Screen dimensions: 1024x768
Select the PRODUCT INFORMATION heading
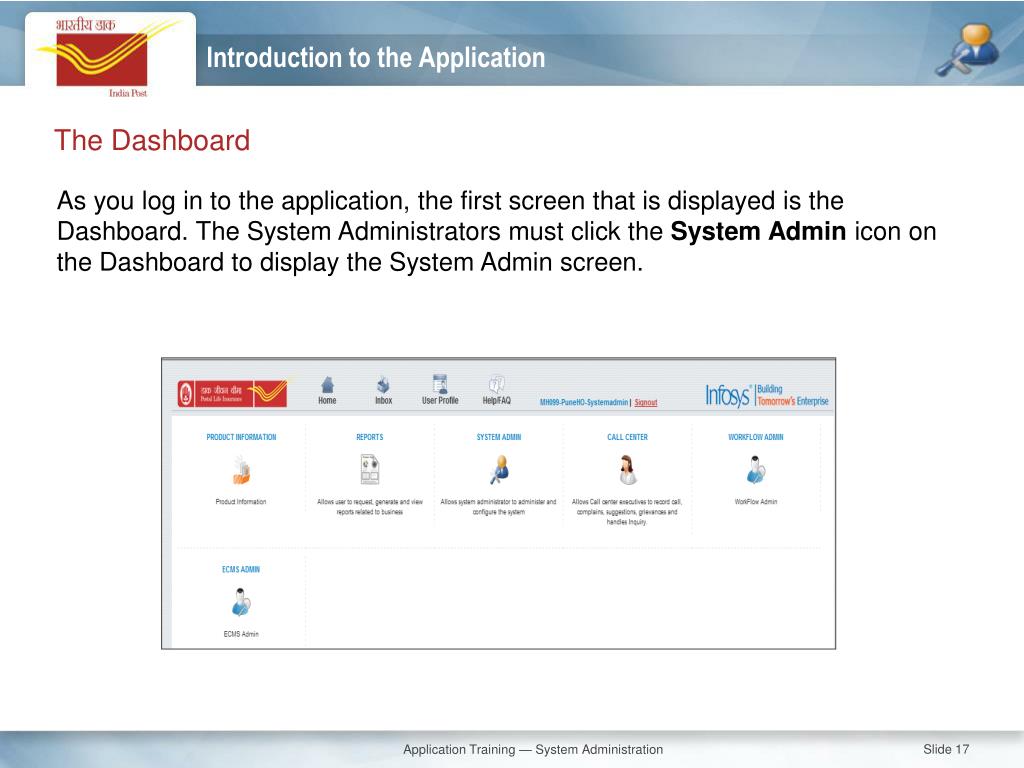[241, 437]
